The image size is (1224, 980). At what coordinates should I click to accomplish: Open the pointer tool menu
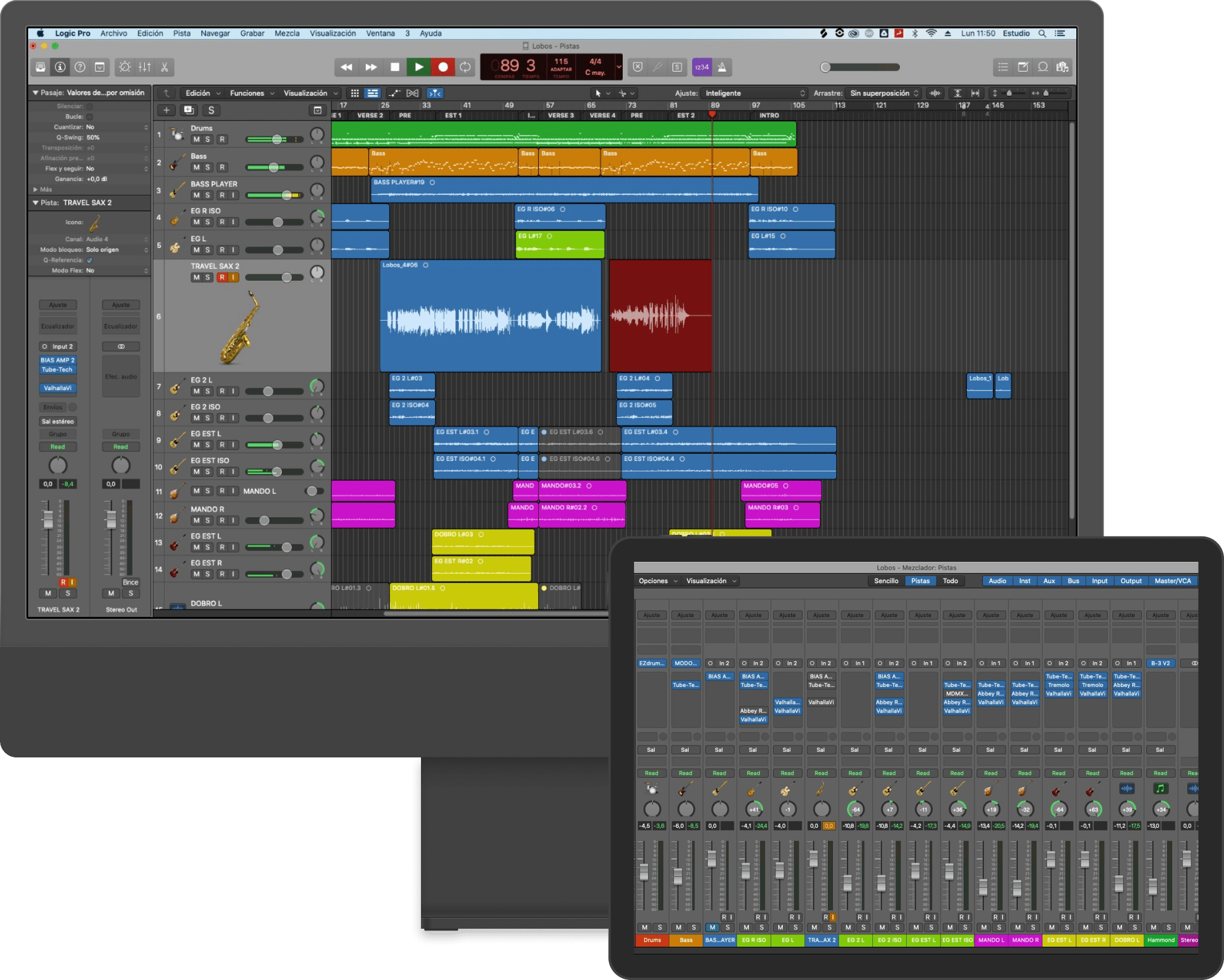point(602,93)
